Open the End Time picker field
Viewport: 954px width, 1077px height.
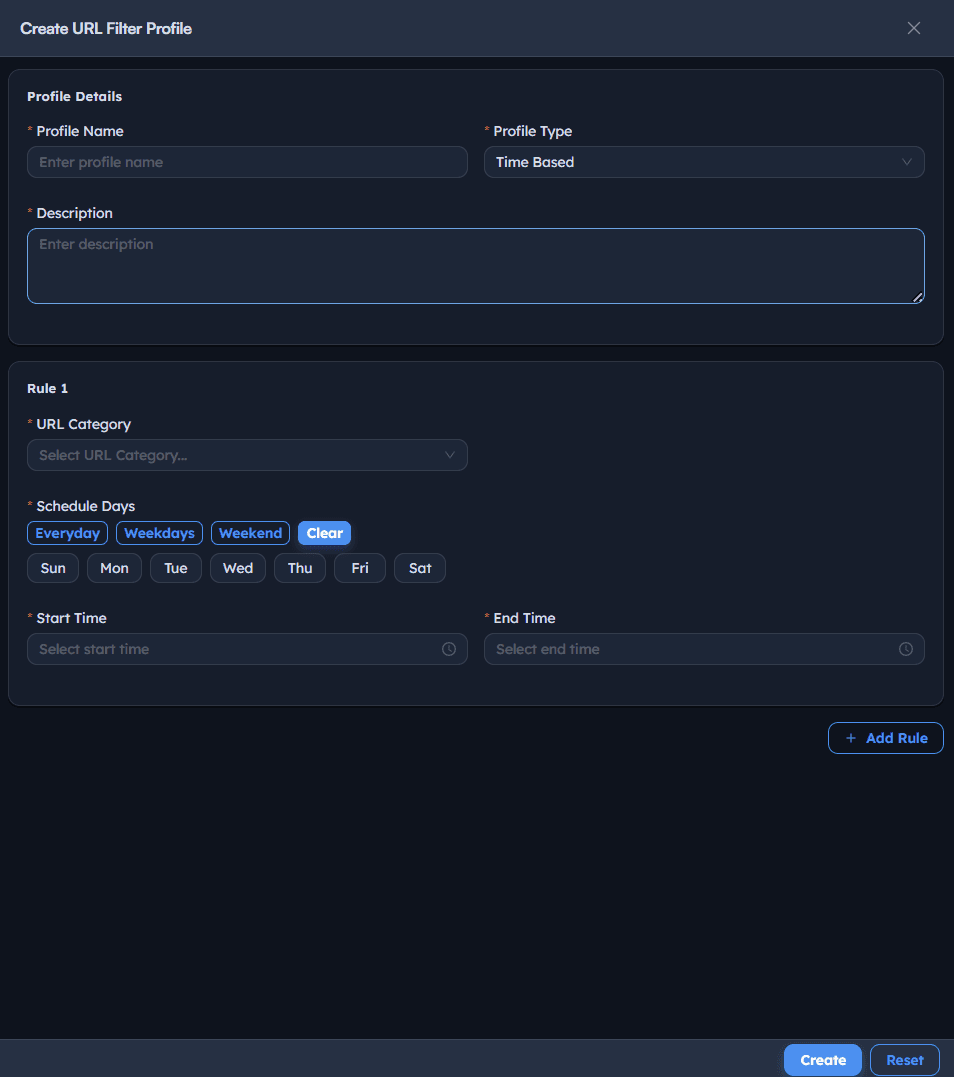coord(704,649)
